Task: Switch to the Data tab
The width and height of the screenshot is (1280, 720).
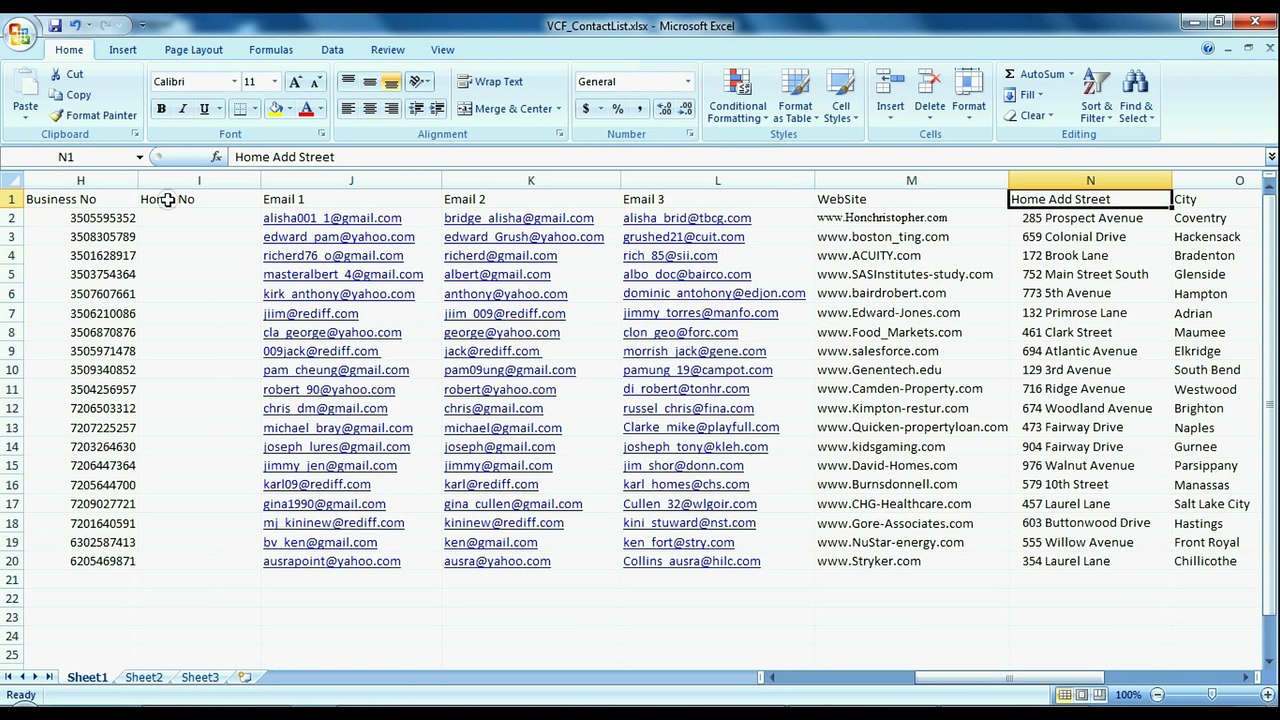Action: coord(333,50)
